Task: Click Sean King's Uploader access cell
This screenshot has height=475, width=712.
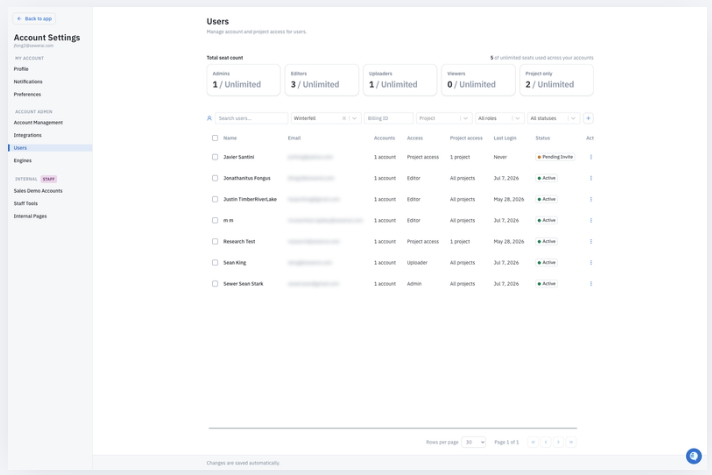Action: (417, 262)
